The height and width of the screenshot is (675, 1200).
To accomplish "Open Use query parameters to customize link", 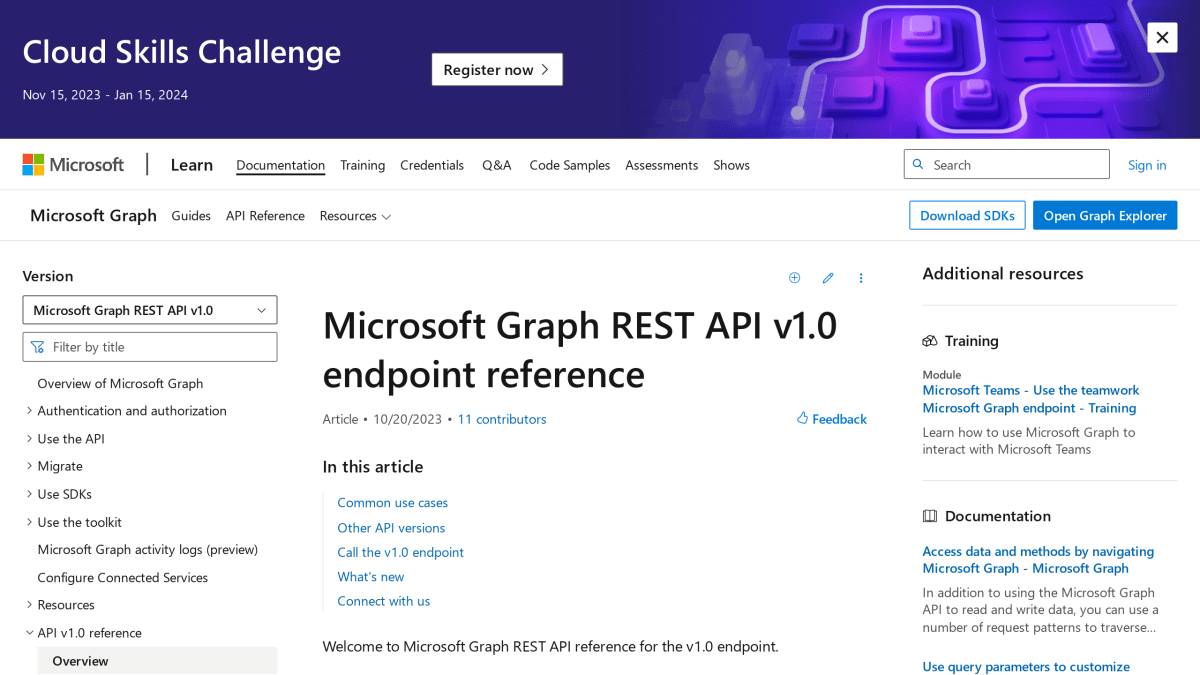I will [x=1026, y=667].
